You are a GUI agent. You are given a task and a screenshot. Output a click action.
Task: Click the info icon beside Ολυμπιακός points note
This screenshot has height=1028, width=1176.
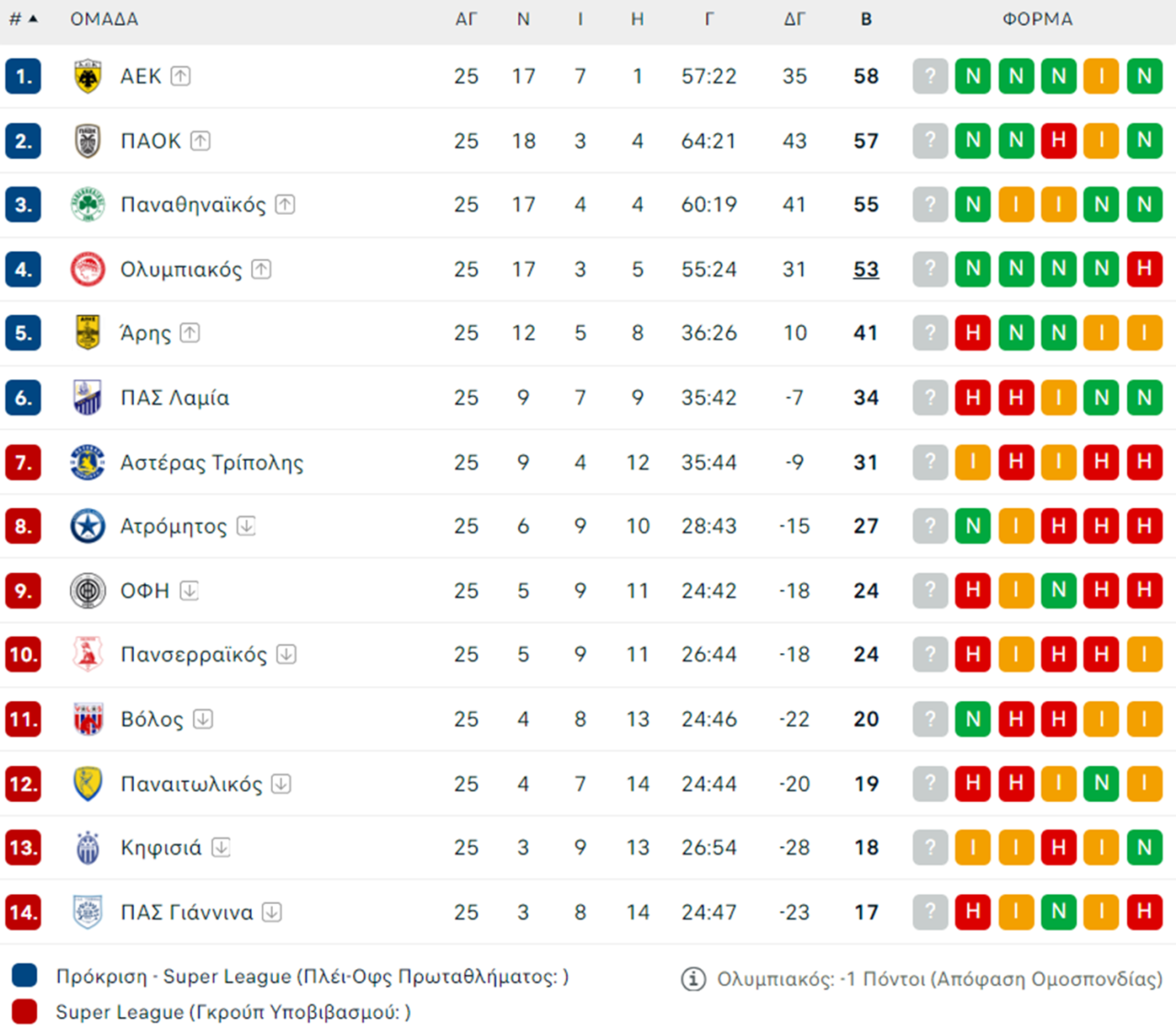[x=693, y=979]
